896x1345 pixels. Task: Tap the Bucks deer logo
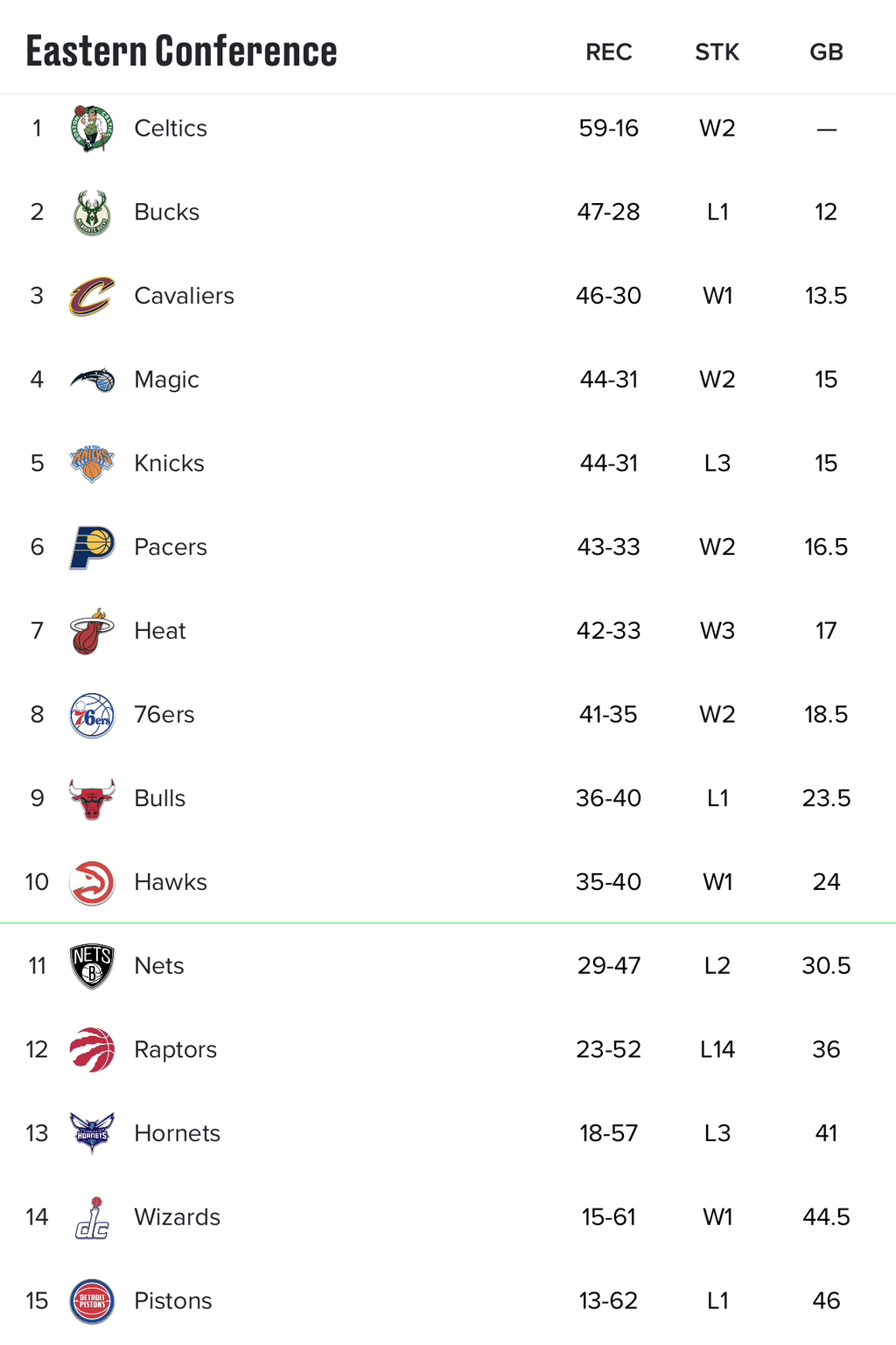pyautogui.click(x=92, y=213)
